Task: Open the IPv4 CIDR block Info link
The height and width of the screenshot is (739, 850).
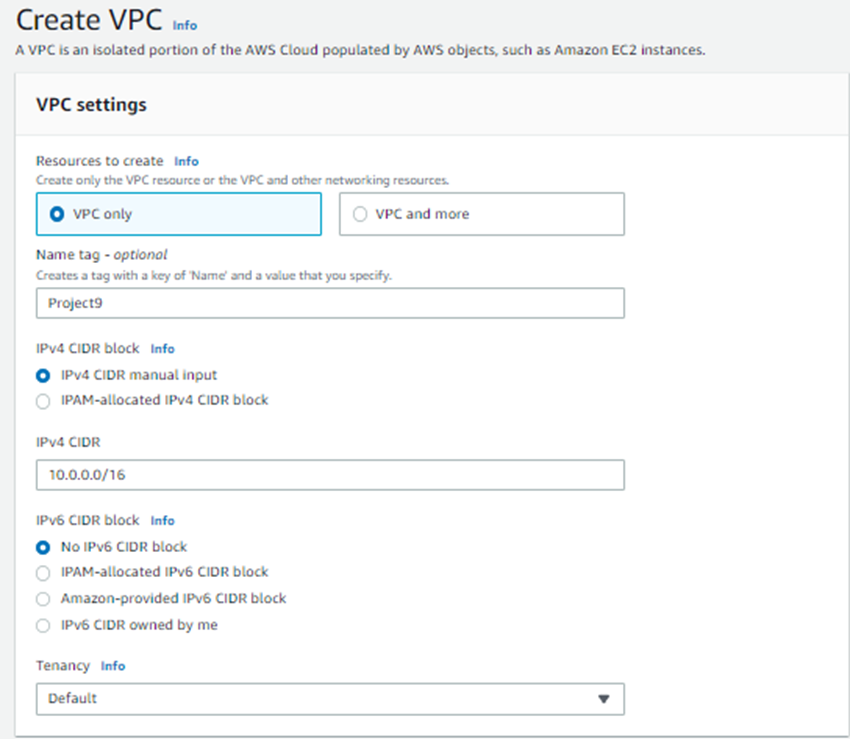Action: 162,349
